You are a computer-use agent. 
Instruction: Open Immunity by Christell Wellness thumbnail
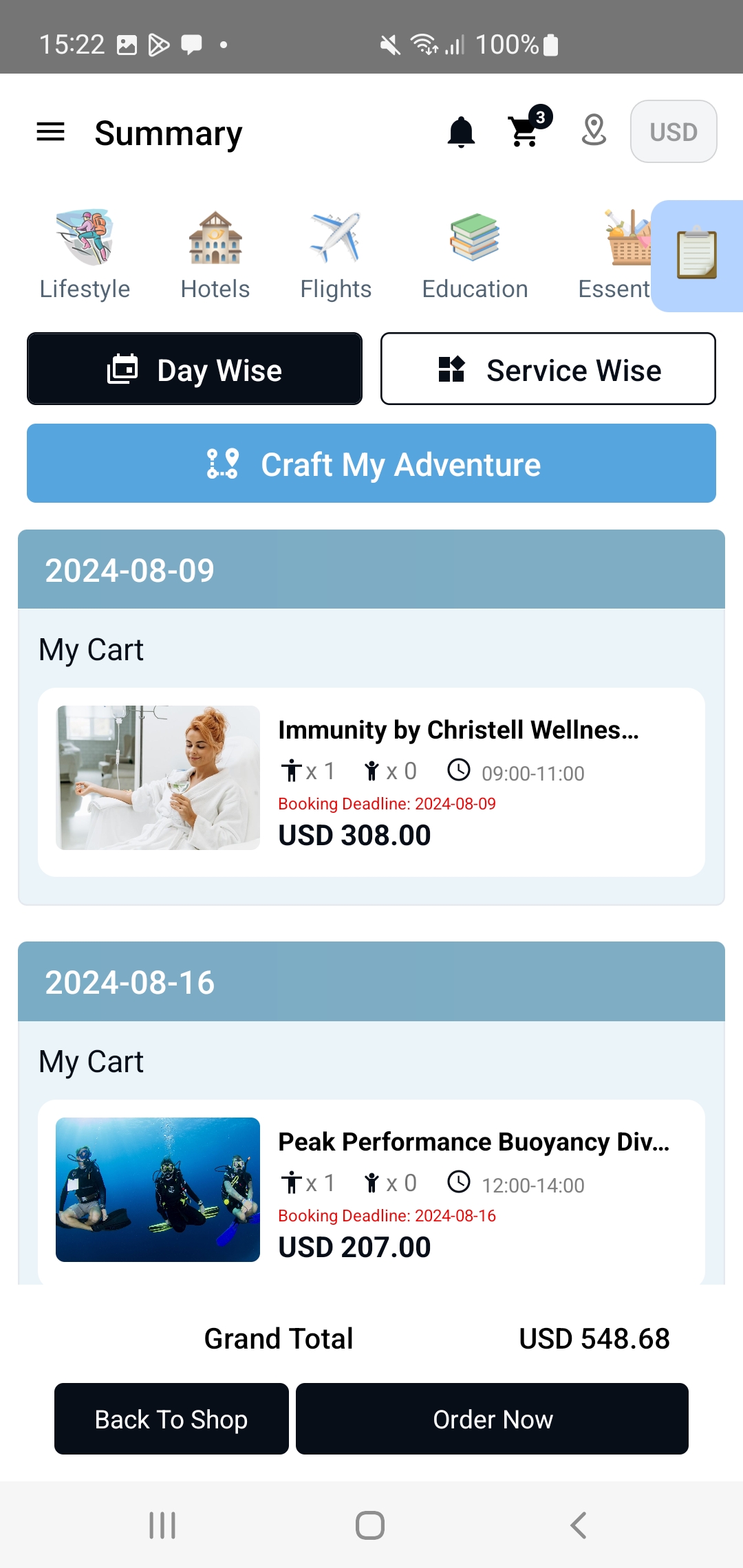pyautogui.click(x=158, y=778)
